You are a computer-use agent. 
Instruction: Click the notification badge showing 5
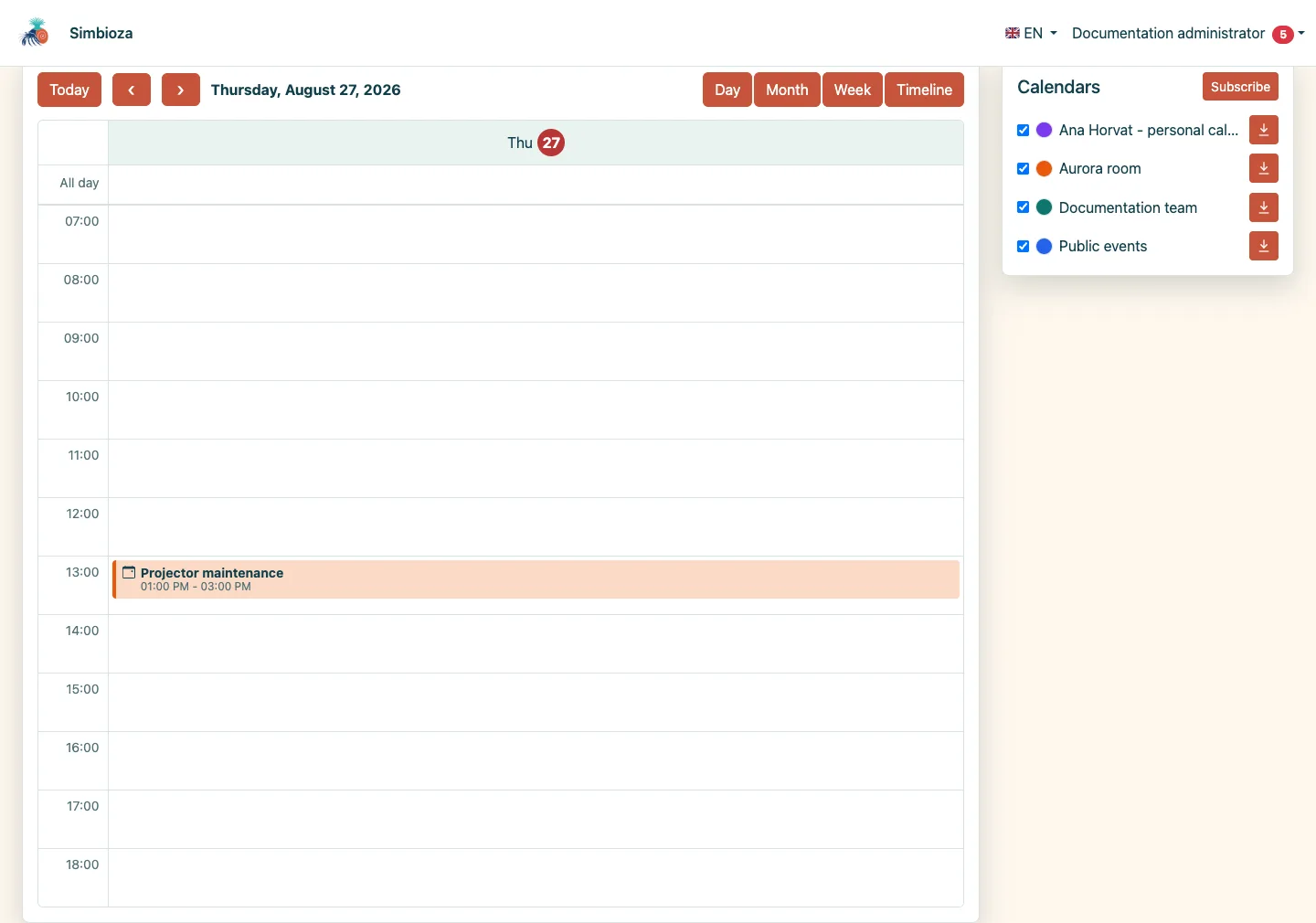coord(1283,34)
